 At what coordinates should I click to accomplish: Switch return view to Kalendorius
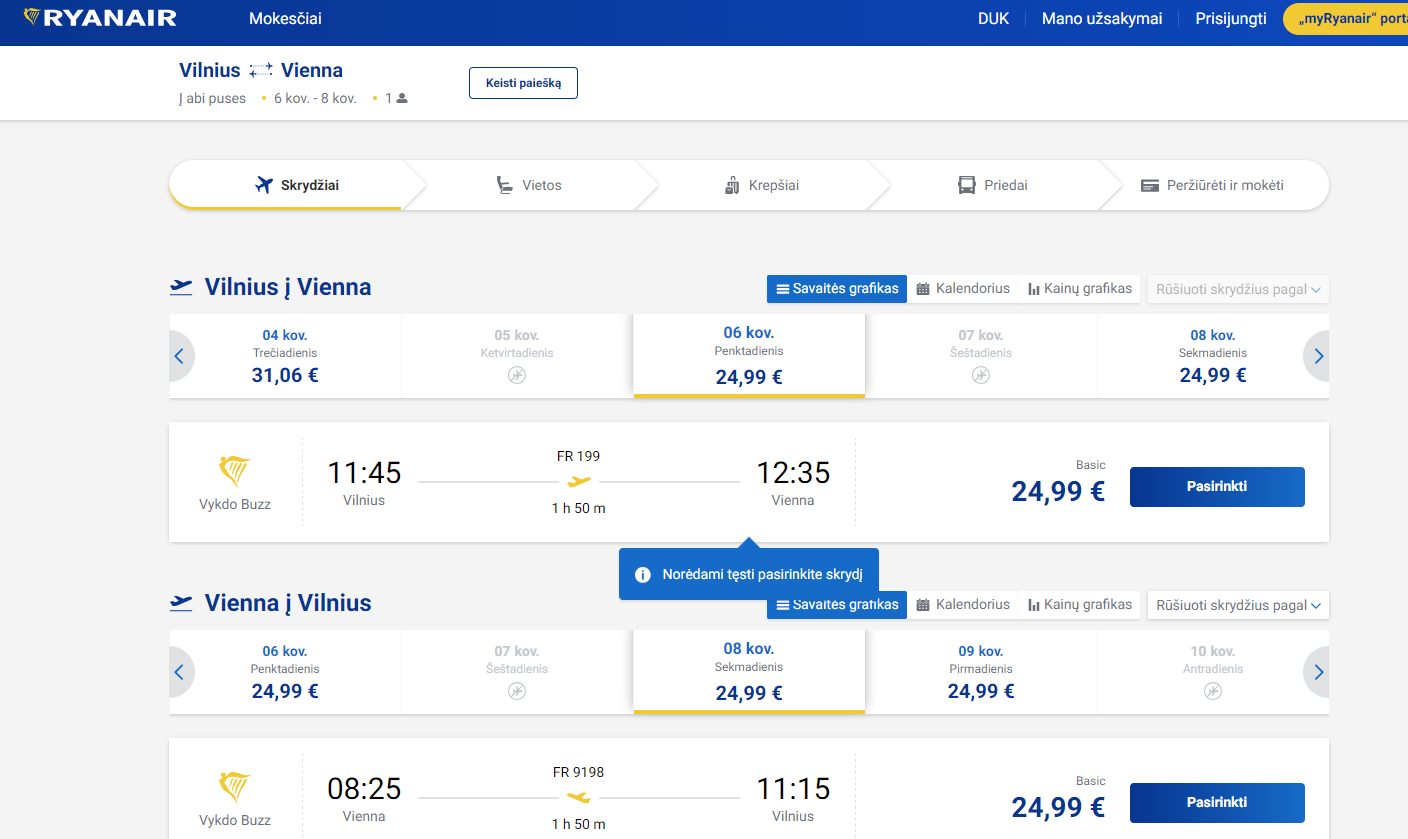click(x=962, y=605)
